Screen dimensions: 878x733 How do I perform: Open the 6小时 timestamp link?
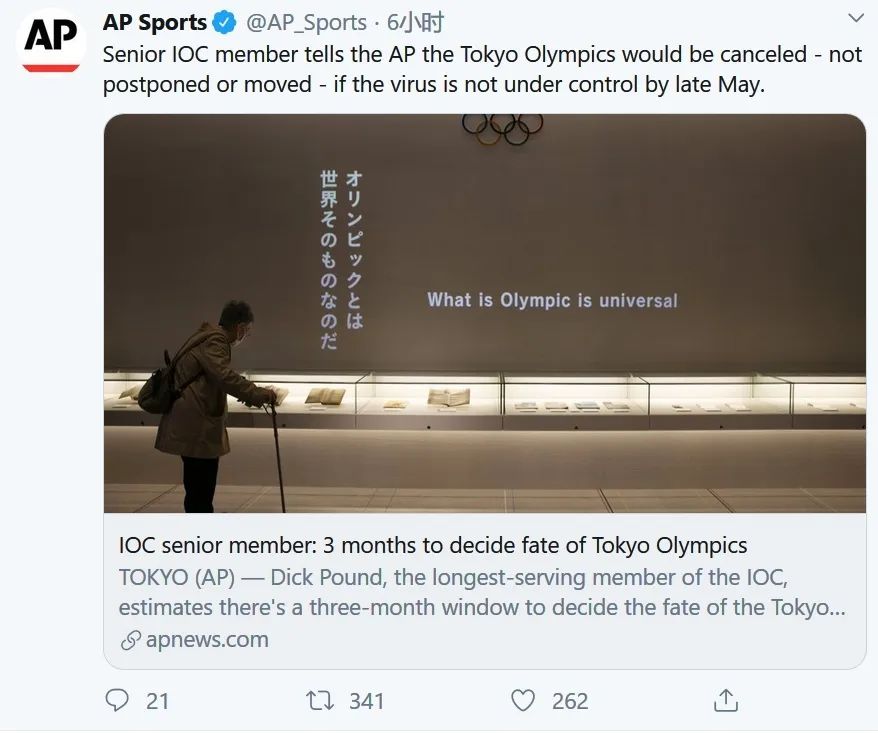pos(415,22)
